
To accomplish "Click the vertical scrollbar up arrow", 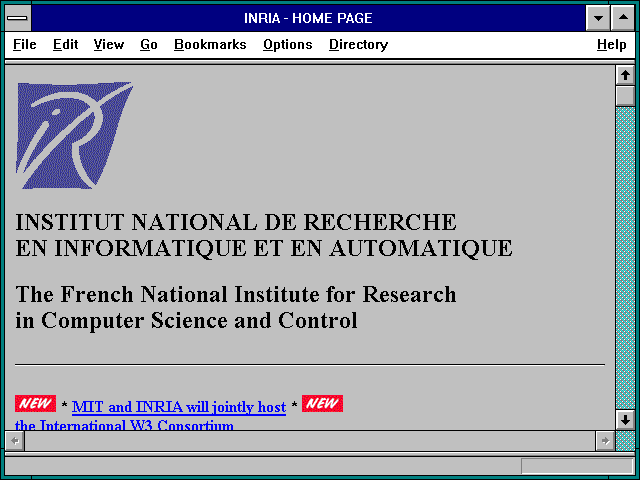I will click(x=625, y=76).
